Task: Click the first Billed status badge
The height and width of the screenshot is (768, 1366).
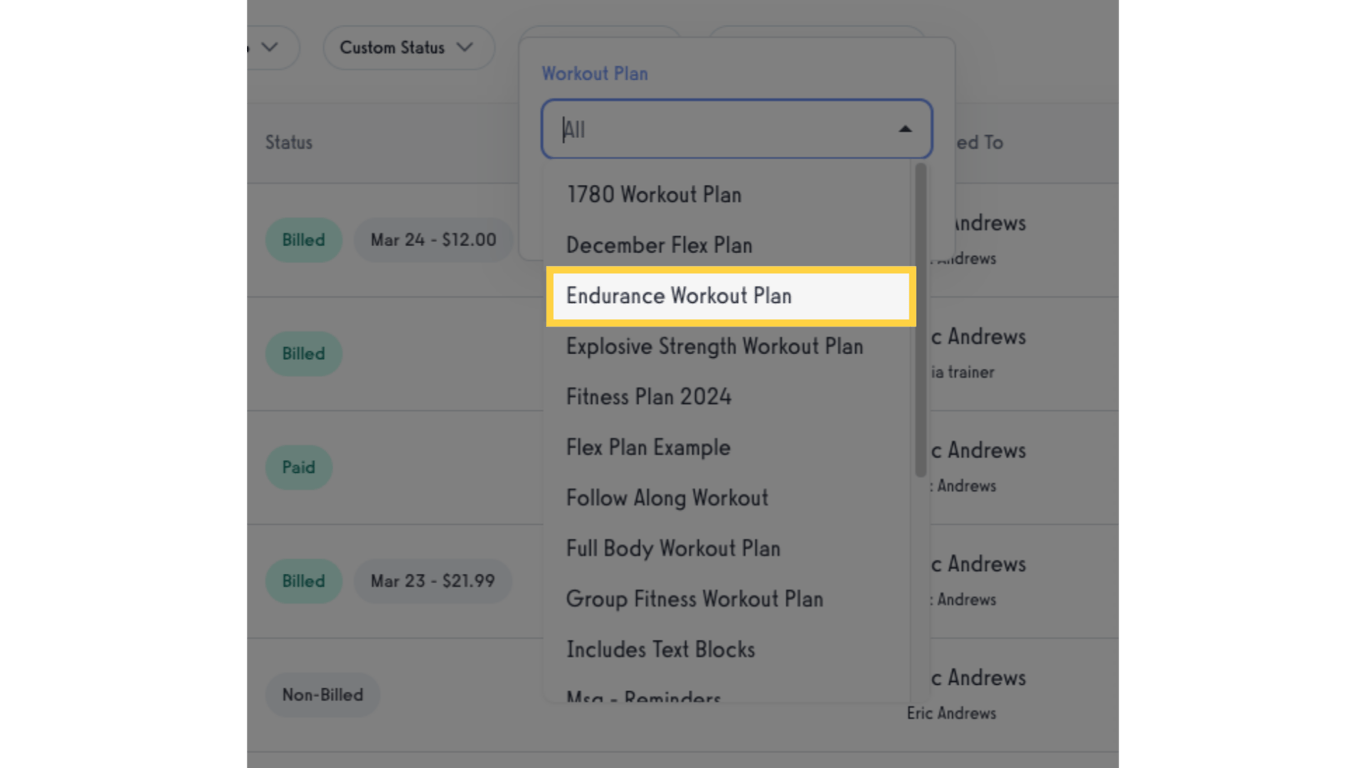Action: [x=303, y=239]
